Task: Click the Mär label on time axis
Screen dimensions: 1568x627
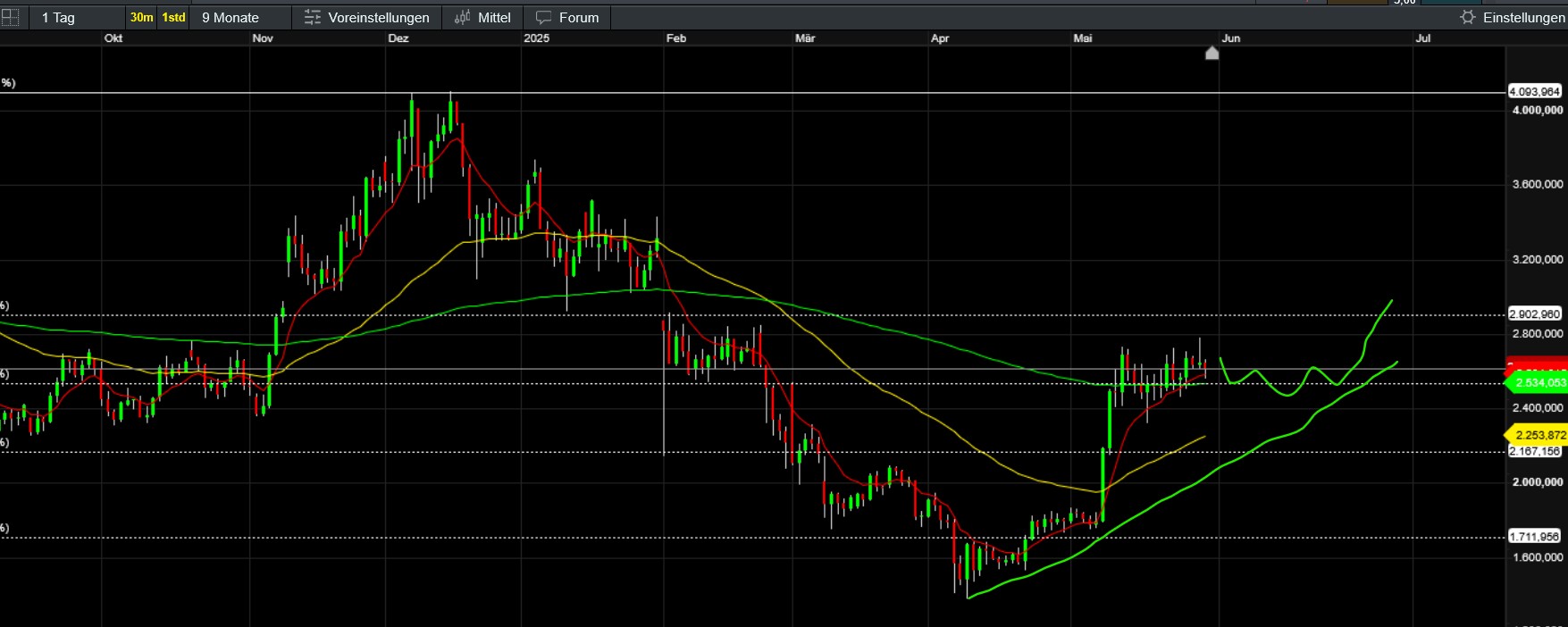Action: click(805, 38)
